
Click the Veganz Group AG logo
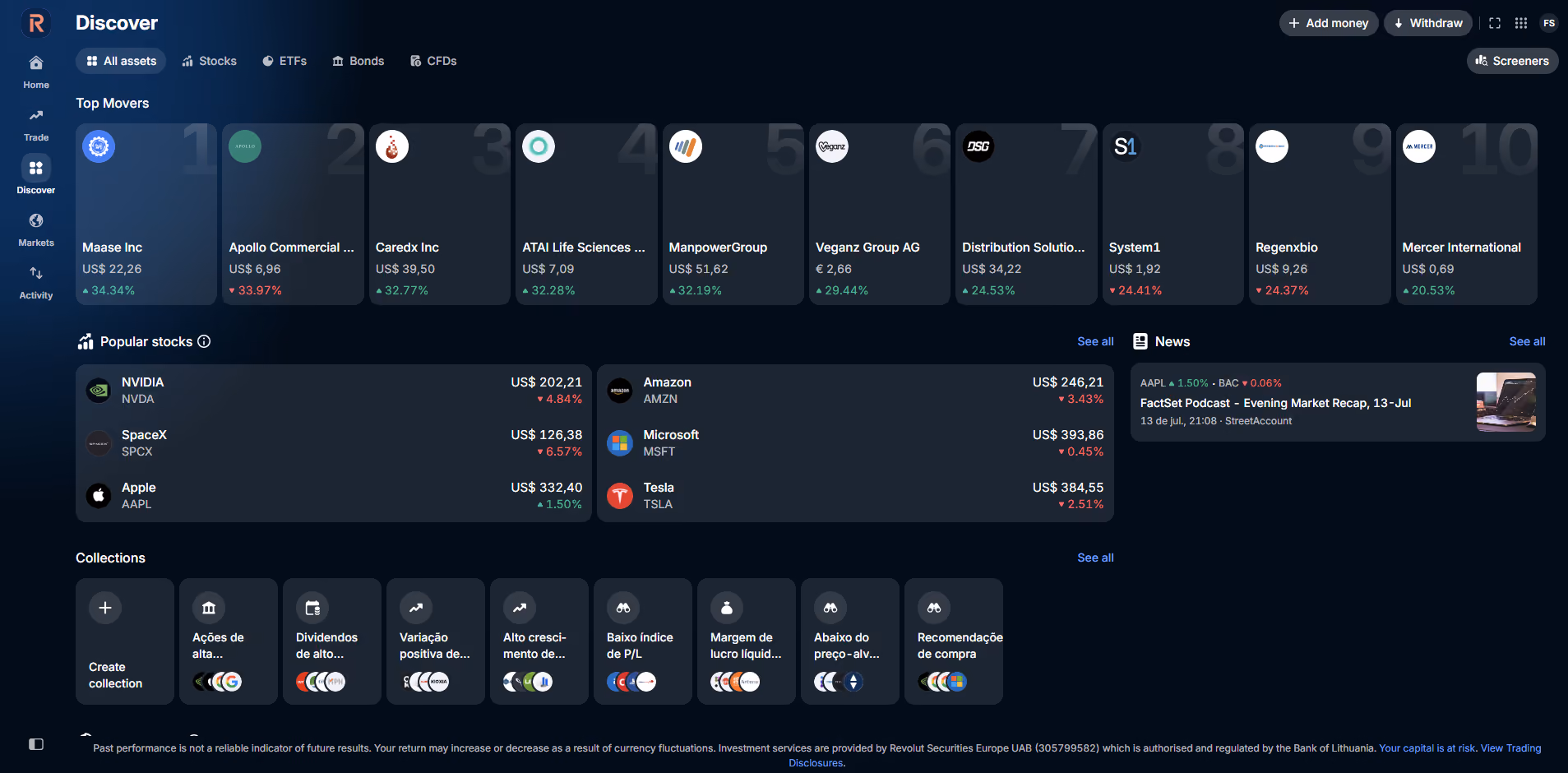[832, 146]
